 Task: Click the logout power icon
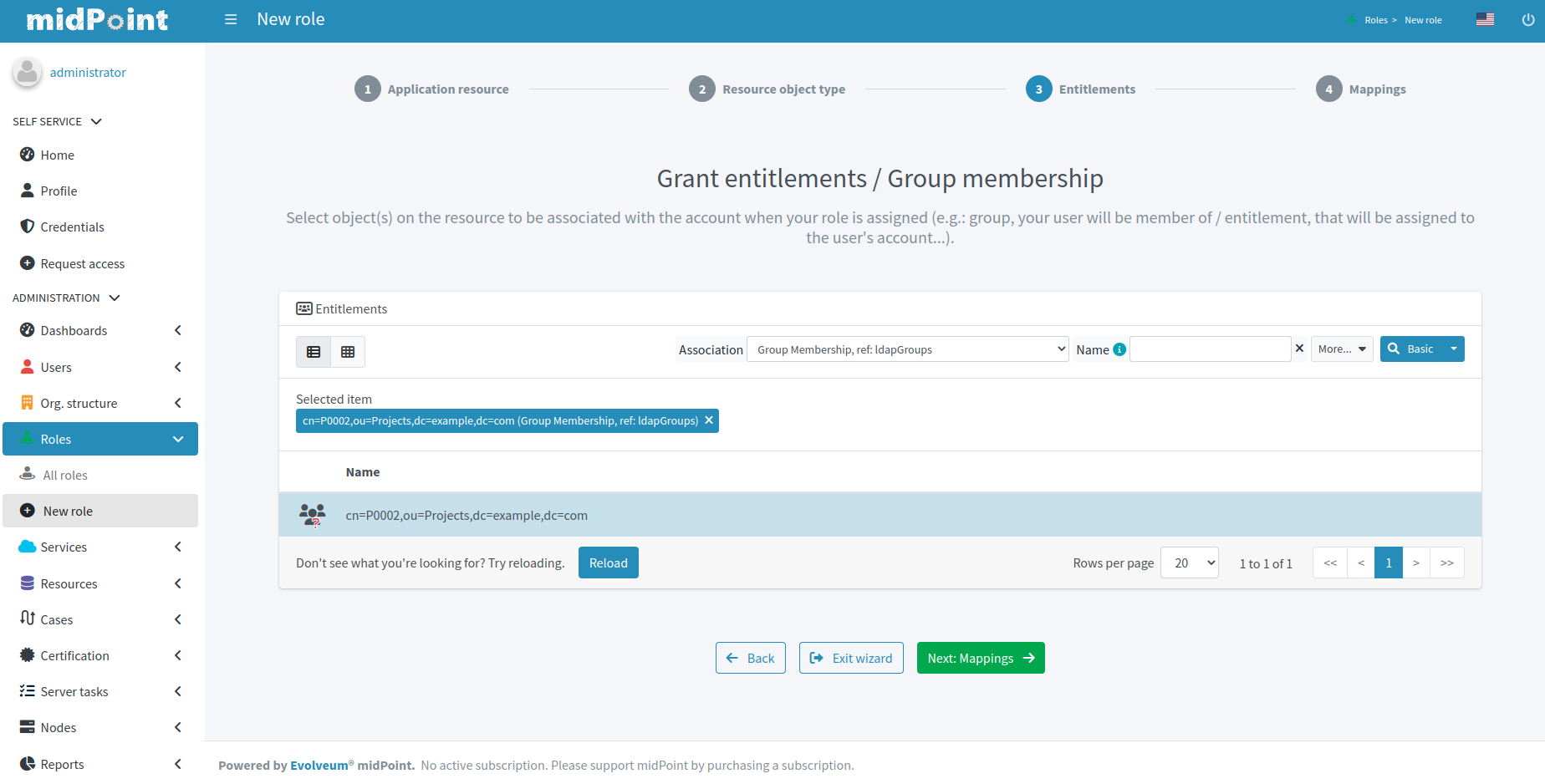(1527, 19)
